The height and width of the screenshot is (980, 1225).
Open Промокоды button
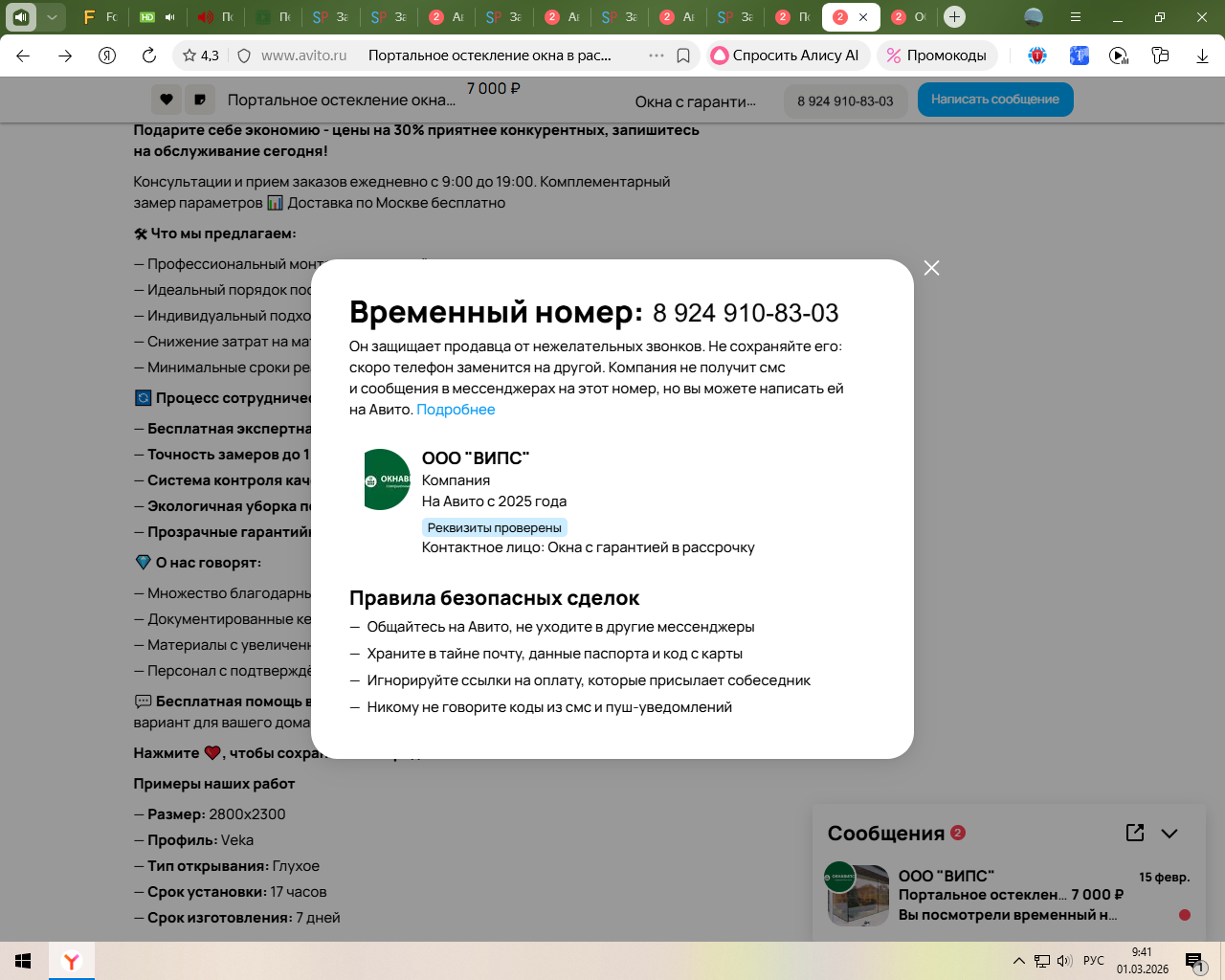937,56
